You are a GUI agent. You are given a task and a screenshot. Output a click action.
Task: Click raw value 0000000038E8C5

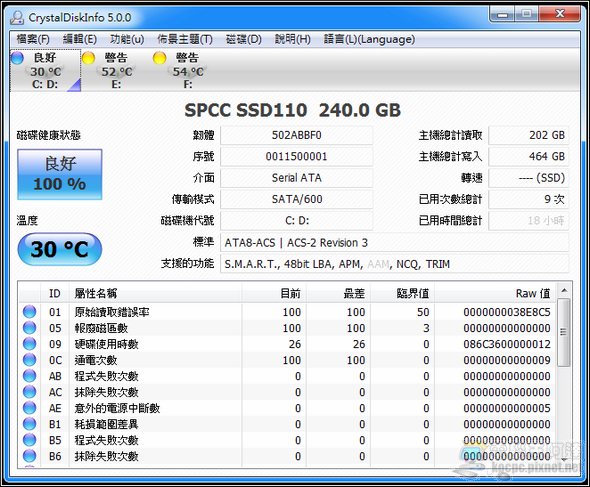pyautogui.click(x=507, y=312)
